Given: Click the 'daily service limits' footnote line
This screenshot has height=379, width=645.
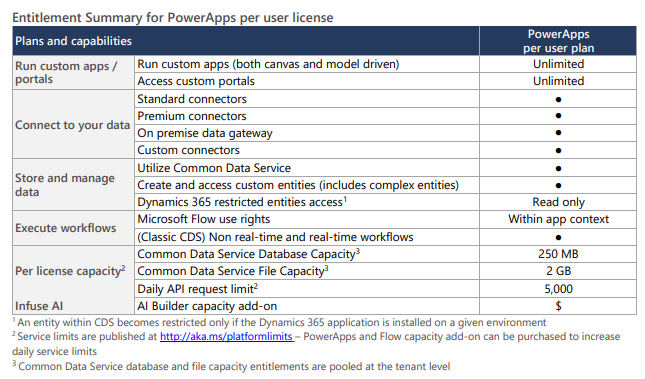Looking at the screenshot, I should 54,351.
